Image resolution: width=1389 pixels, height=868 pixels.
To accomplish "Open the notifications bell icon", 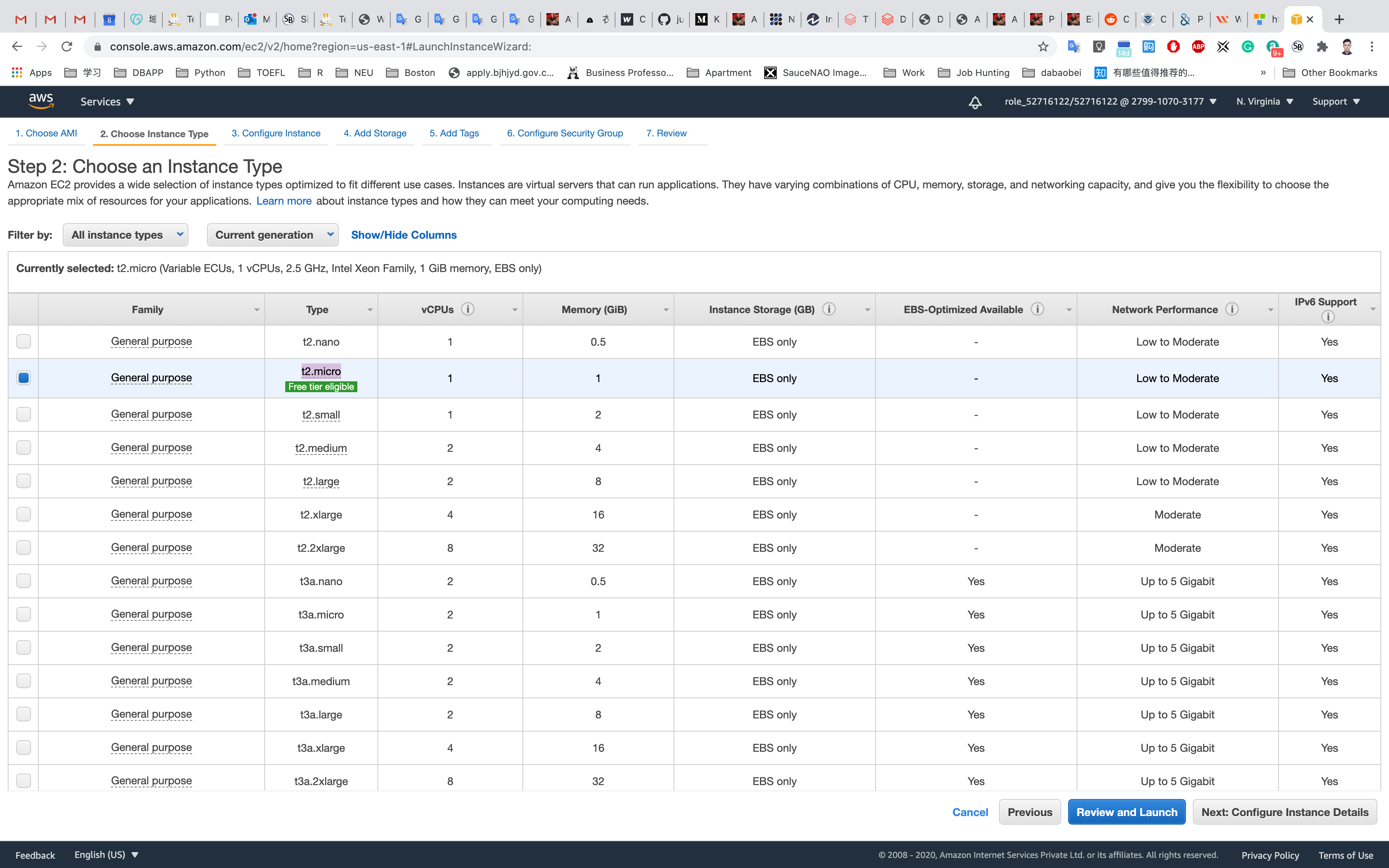I will click(975, 102).
